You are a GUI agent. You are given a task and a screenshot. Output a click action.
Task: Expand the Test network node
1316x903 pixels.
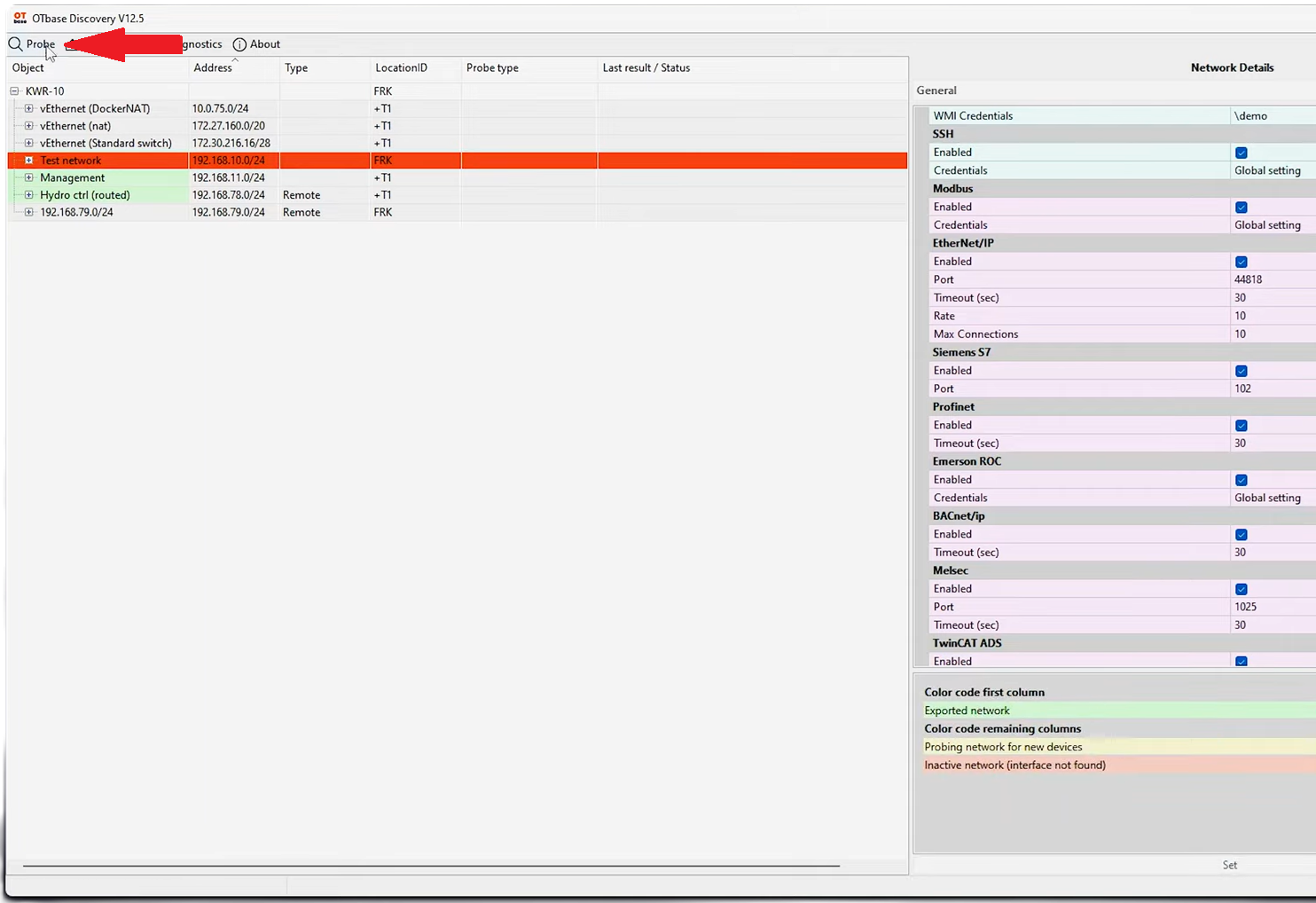coord(29,161)
